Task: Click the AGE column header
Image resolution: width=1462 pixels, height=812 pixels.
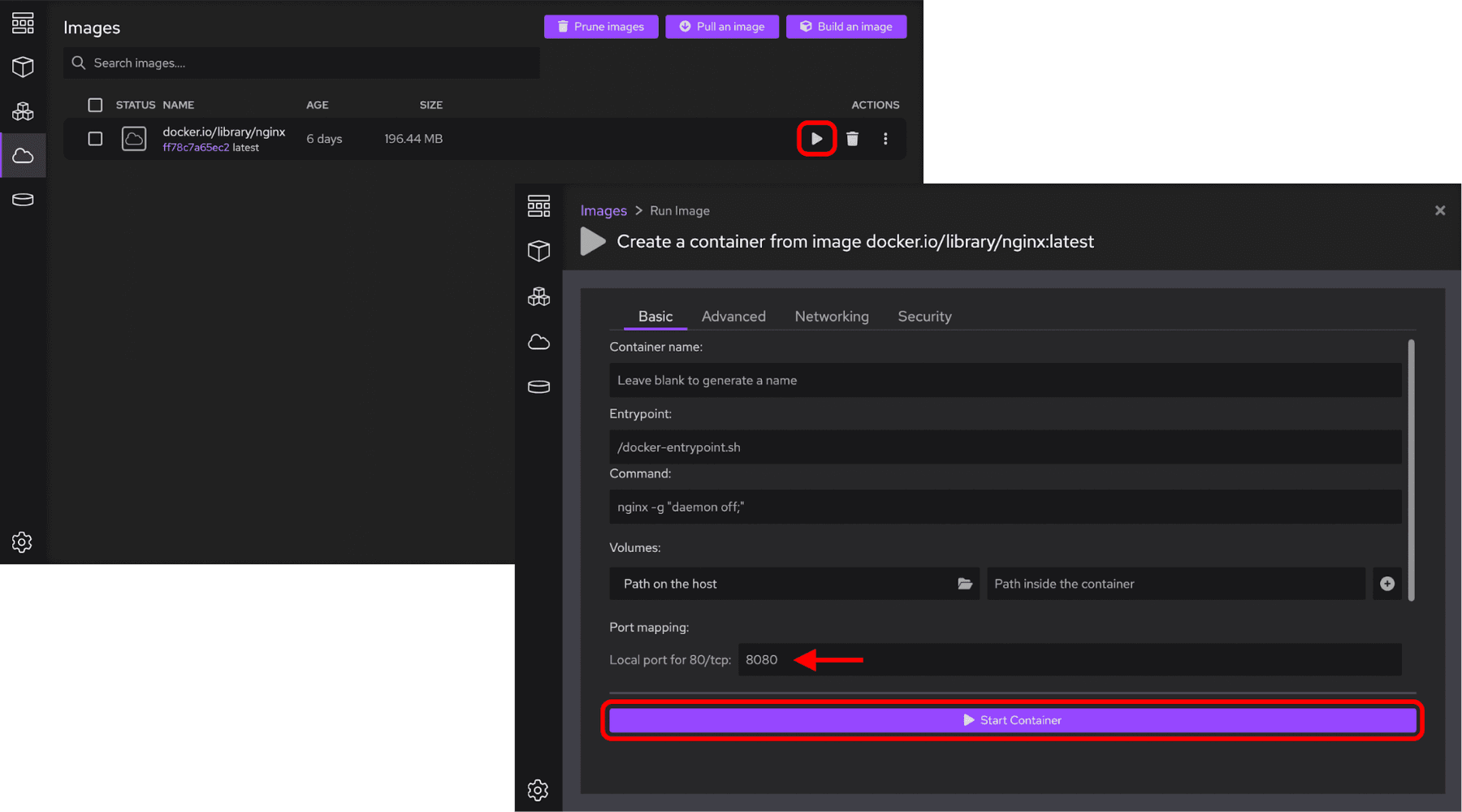Action: pyautogui.click(x=318, y=105)
